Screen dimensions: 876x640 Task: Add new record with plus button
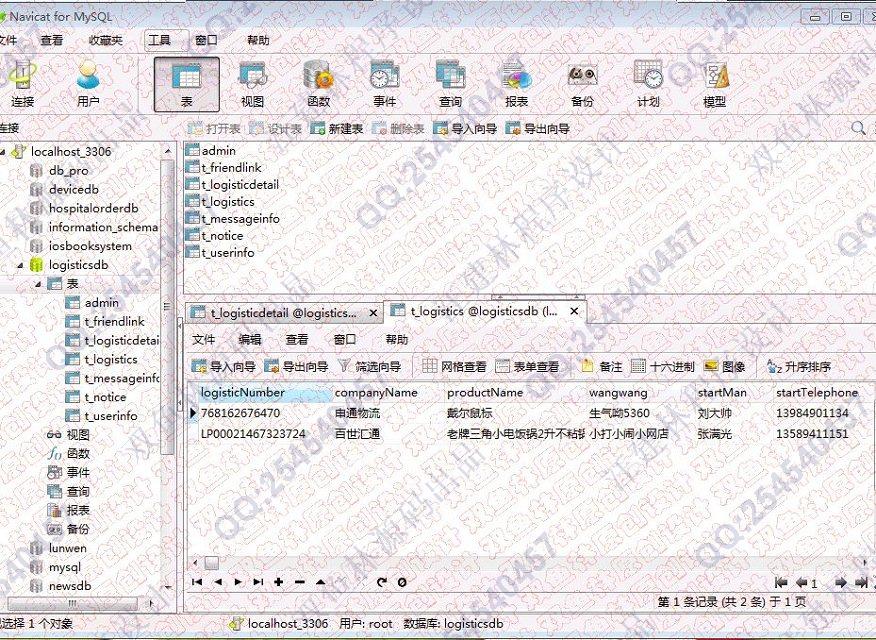(278, 582)
